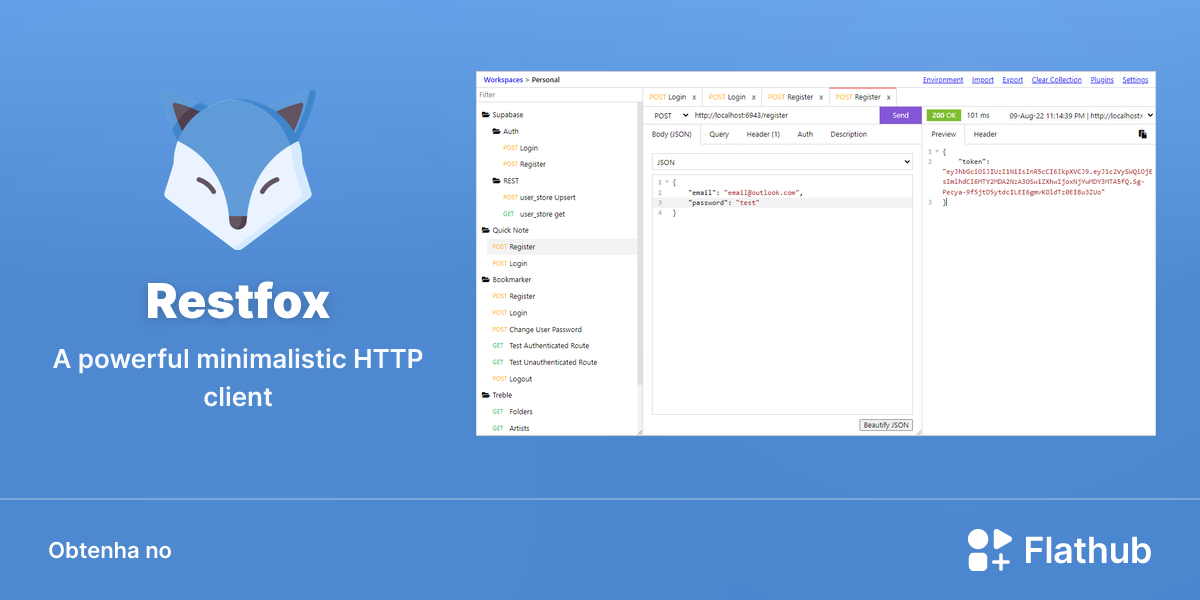Click the Restfox fox logo
This screenshot has height=600, width=1200.
[238, 169]
